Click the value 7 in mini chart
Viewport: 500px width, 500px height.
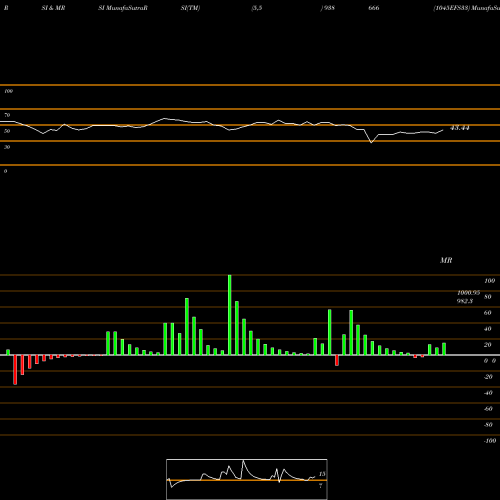click(321, 486)
